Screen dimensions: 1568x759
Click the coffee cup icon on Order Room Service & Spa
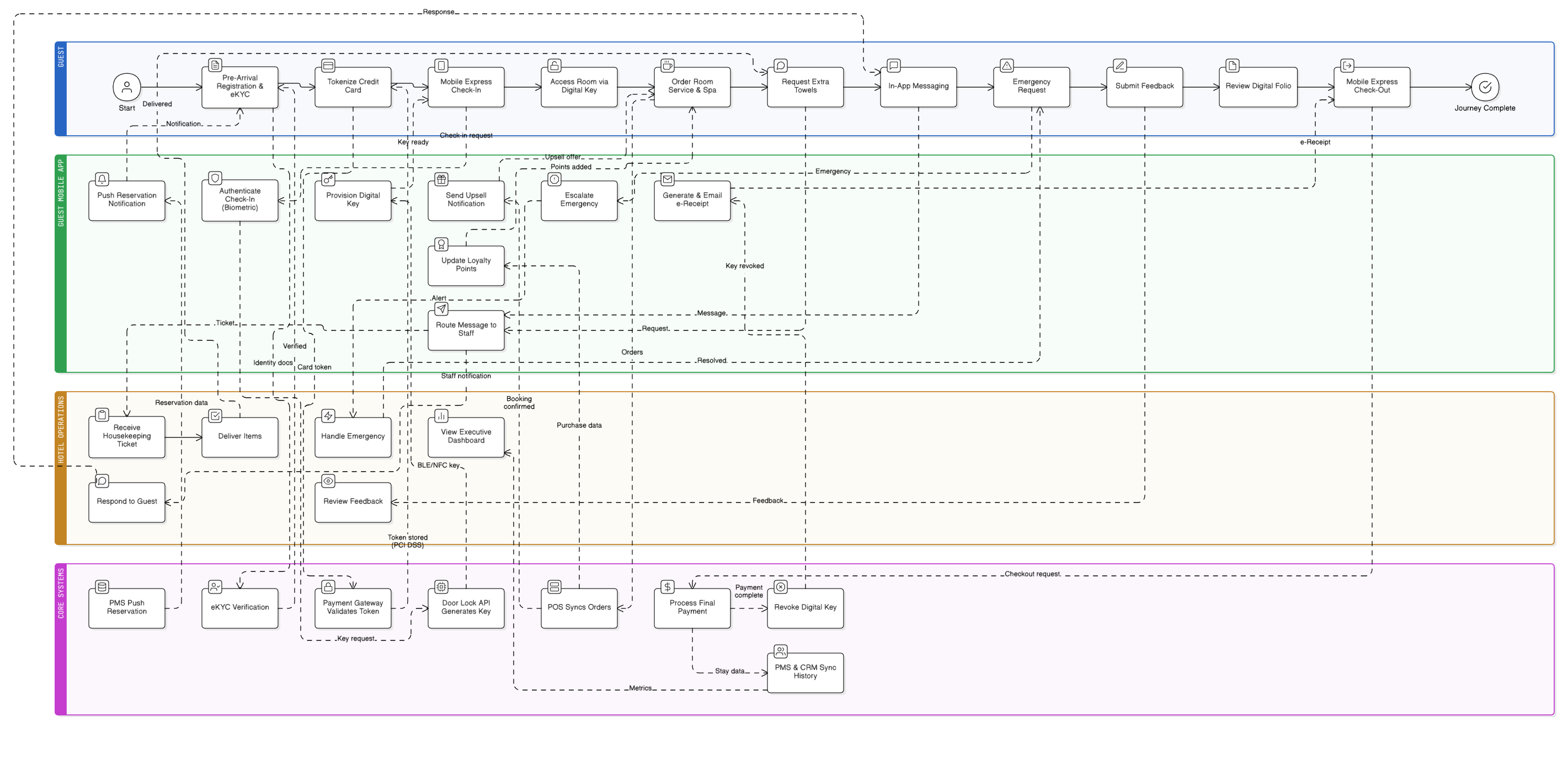668,67
